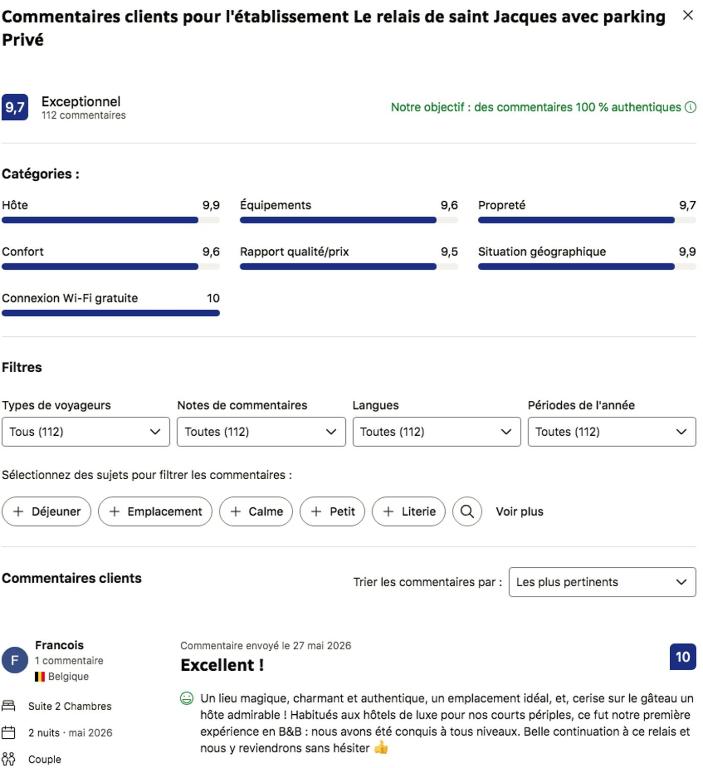The image size is (703, 768).
Task: Close the customer reviews panel
Action: pos(688,16)
